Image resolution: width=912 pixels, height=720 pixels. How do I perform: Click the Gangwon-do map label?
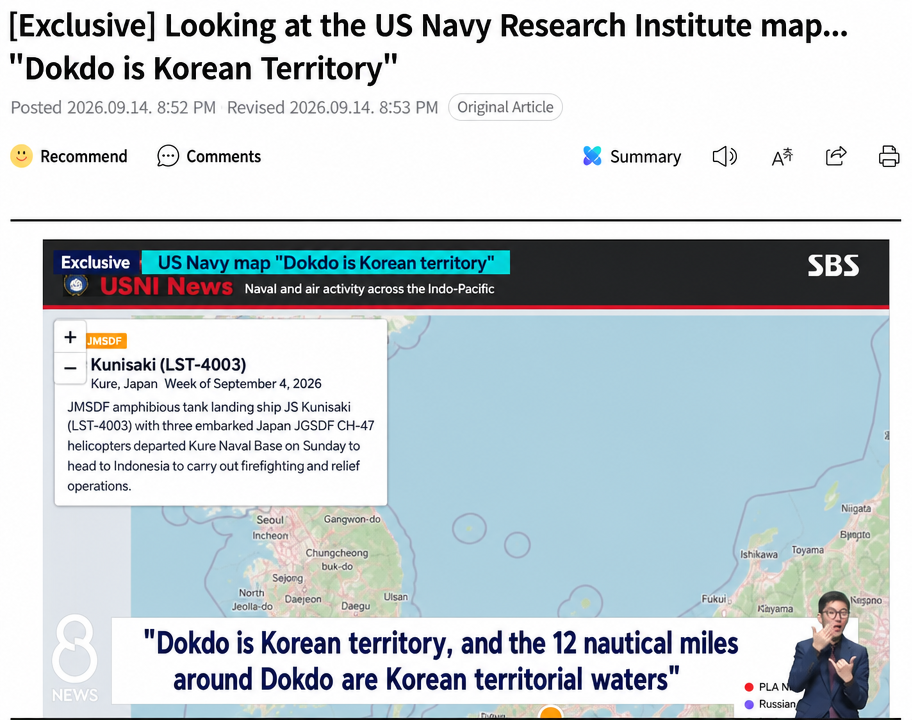(352, 519)
